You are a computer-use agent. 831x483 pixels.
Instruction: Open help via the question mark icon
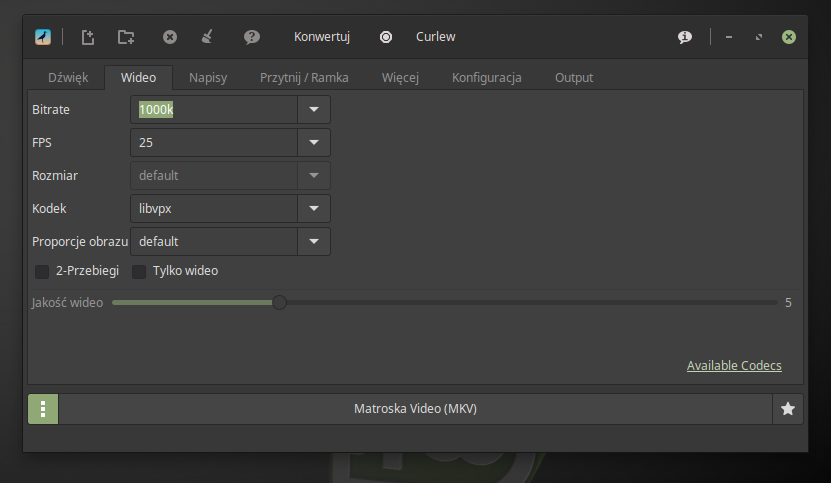(x=252, y=37)
